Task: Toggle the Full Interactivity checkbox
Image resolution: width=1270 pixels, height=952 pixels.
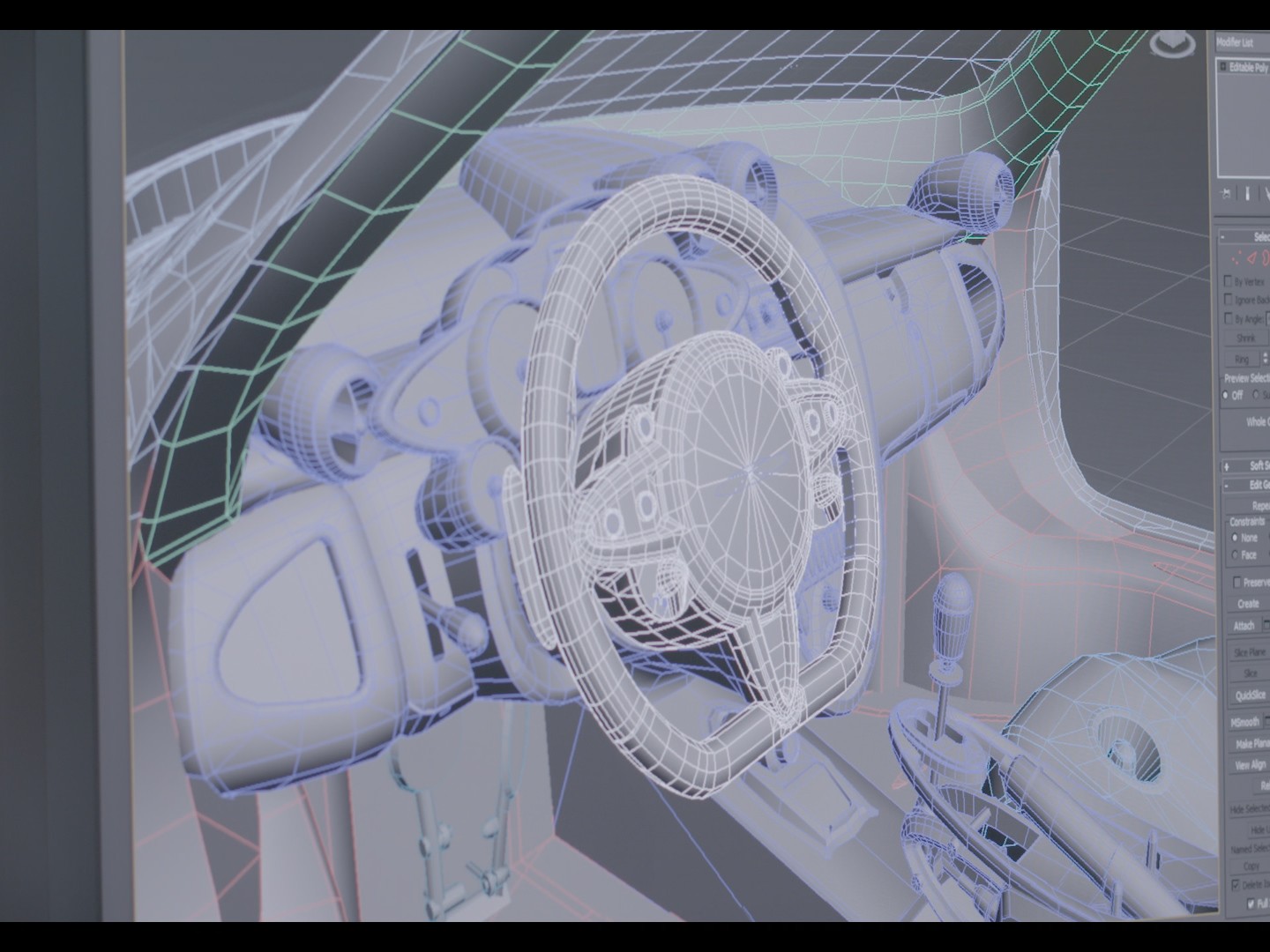Action: pos(1251,904)
